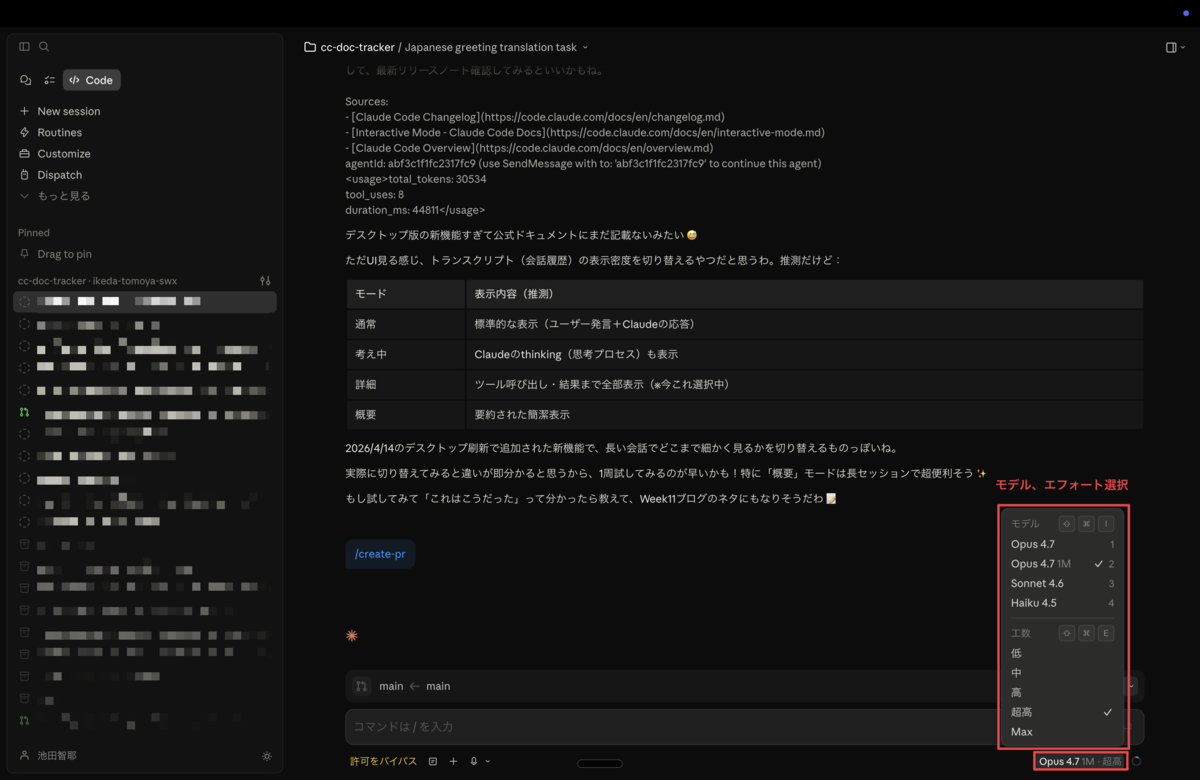Click the 表示内容（推測） table header
This screenshot has height=780, width=1200.
coord(804,294)
